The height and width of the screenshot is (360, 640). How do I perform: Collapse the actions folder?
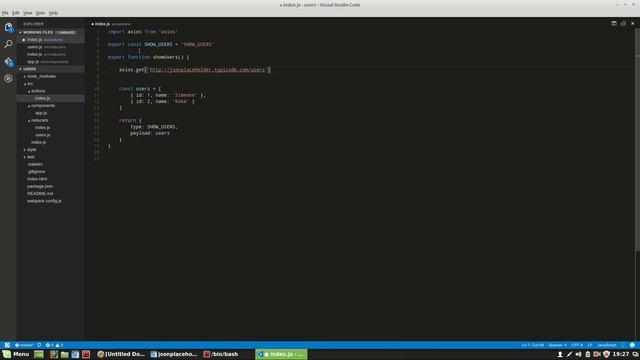pyautogui.click(x=51, y=91)
